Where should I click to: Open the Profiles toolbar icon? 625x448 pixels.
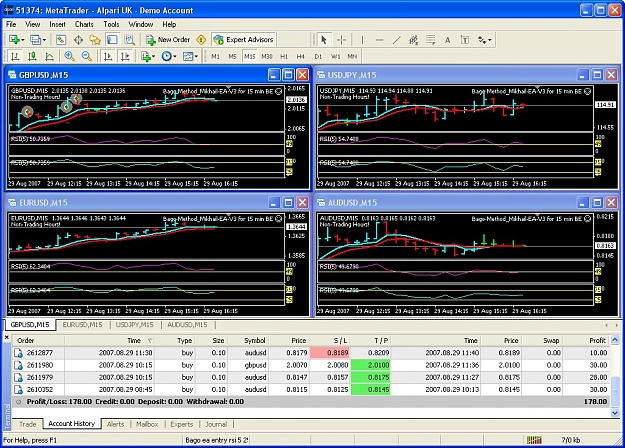pos(35,39)
